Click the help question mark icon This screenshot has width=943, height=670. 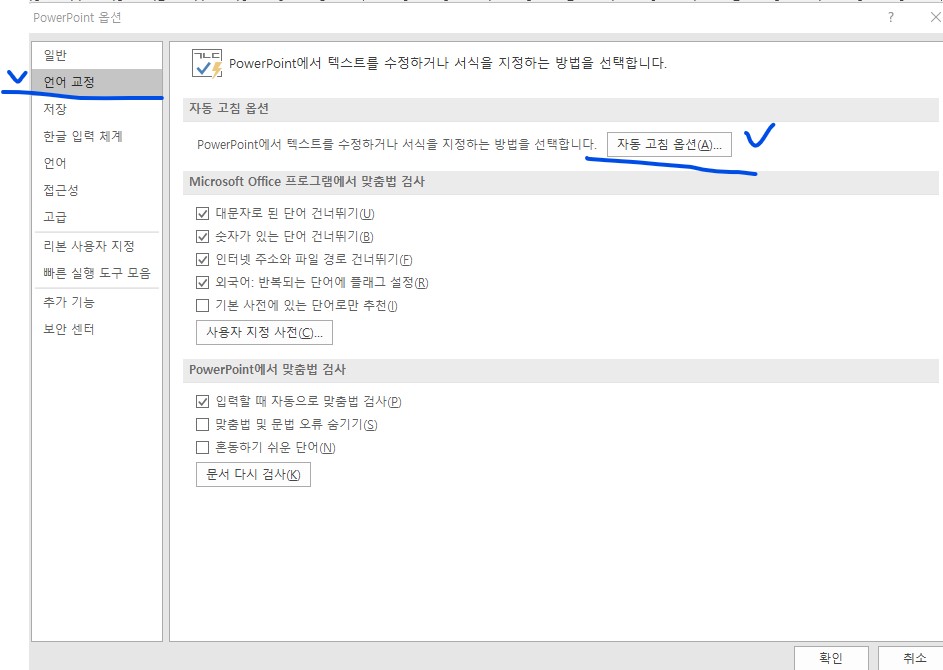click(891, 17)
